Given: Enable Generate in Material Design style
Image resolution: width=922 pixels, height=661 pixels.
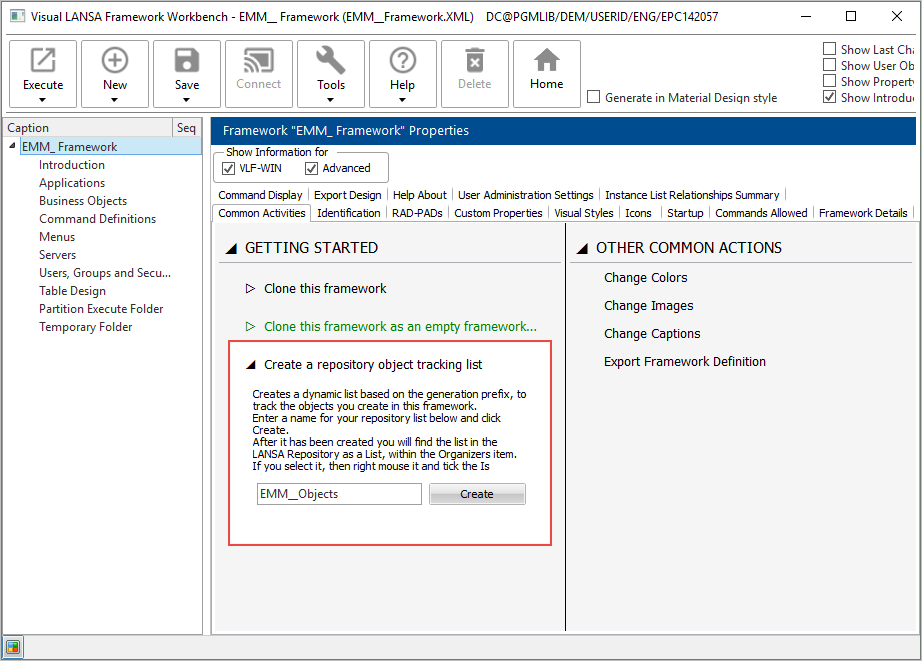Looking at the screenshot, I should [x=594, y=97].
